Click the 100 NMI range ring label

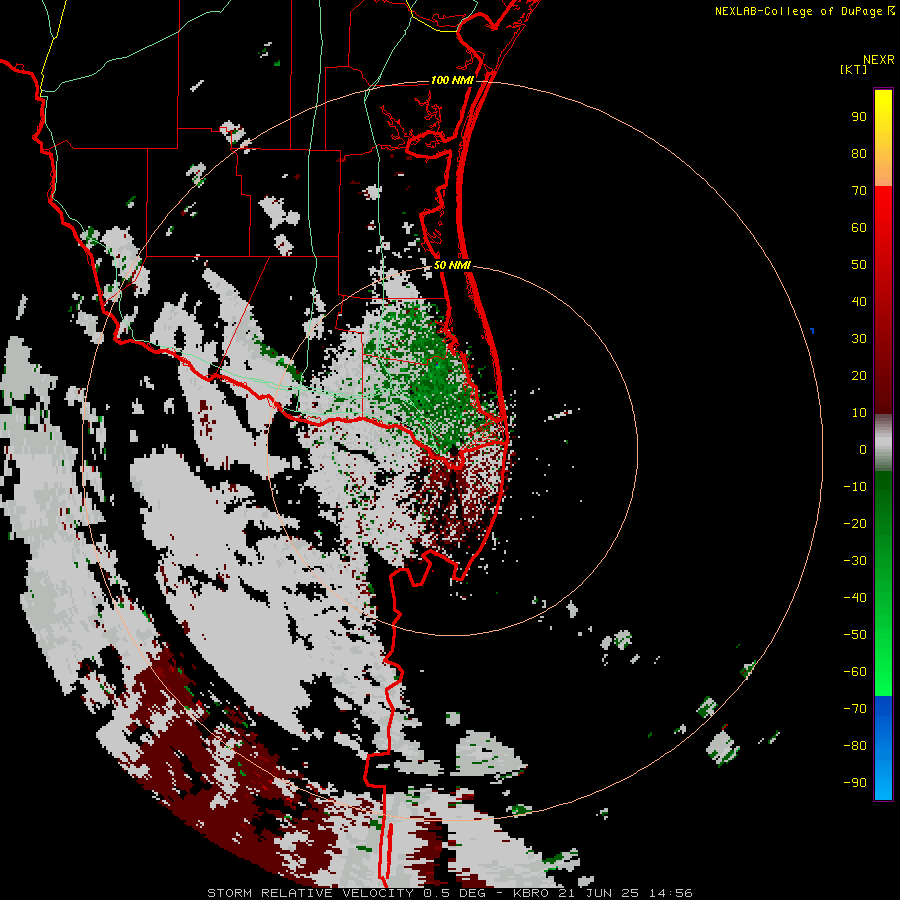pyautogui.click(x=452, y=80)
